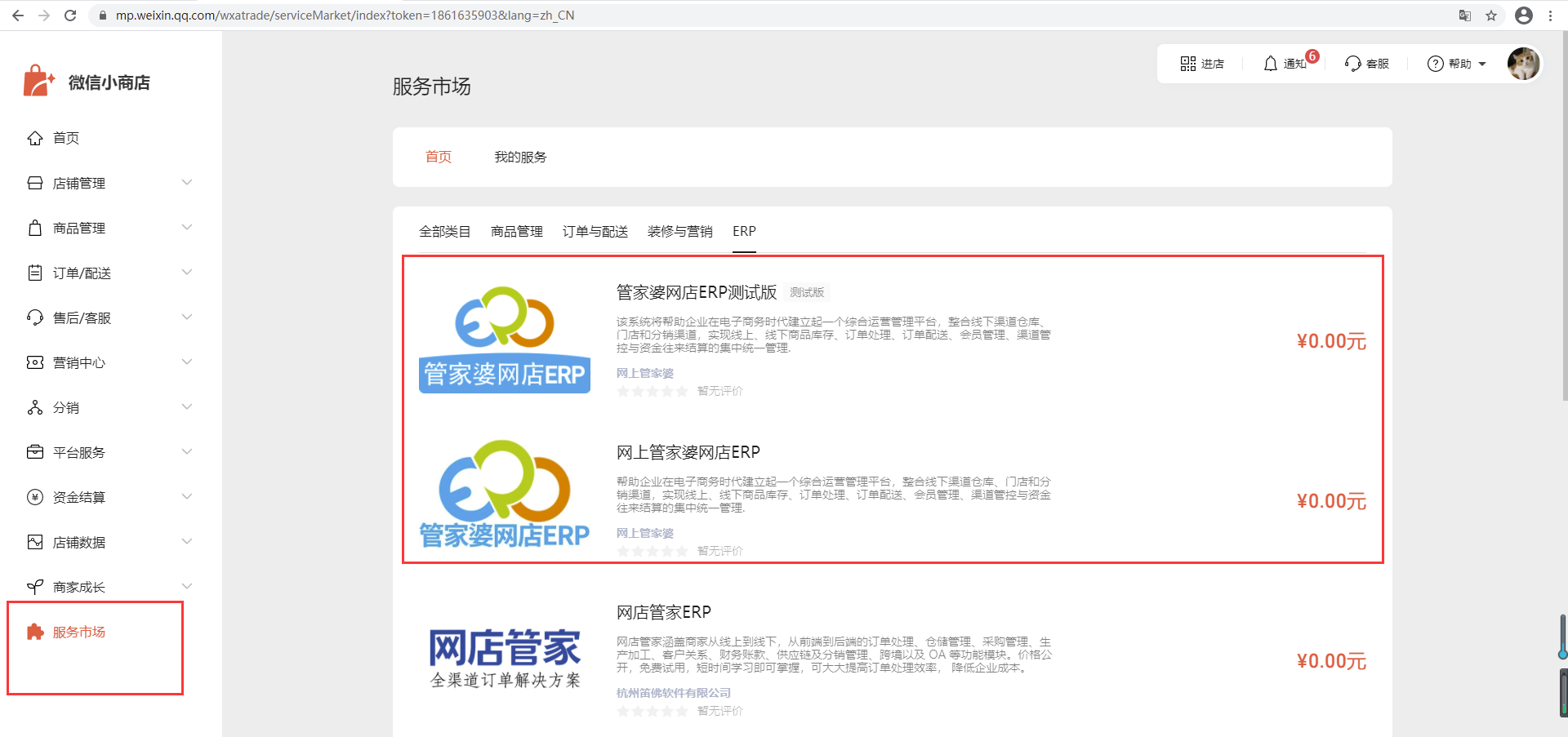This screenshot has width=1568, height=737.
Task: Expand the 分销 chevron
Action: coord(187,406)
